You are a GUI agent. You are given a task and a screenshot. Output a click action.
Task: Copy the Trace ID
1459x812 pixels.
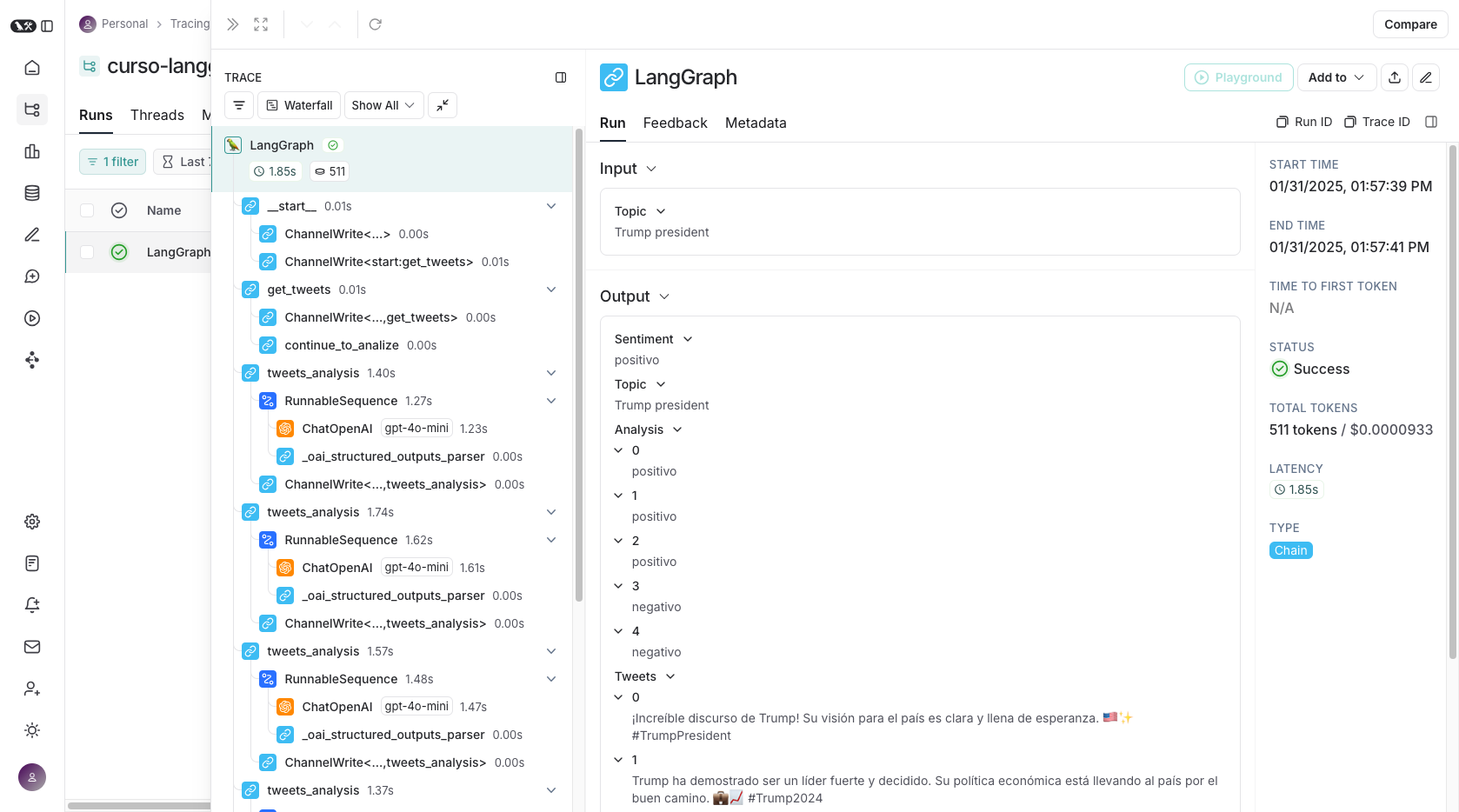(x=1376, y=122)
